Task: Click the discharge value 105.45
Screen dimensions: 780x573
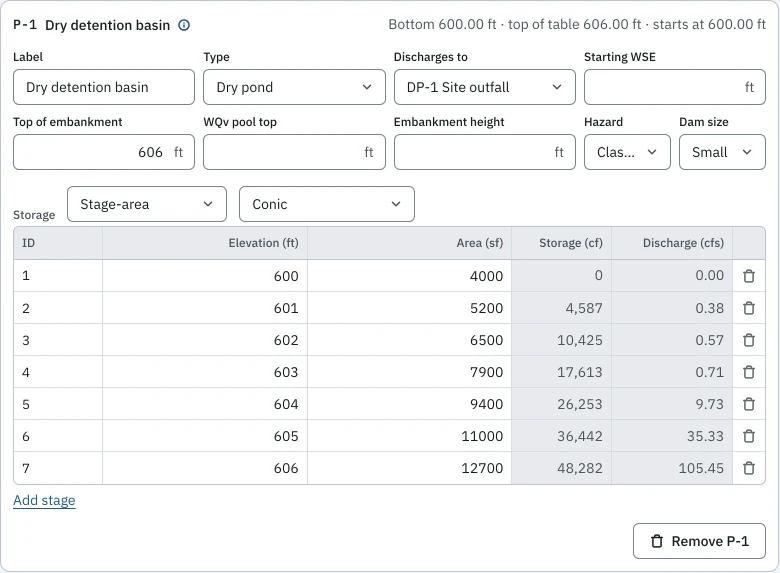Action: [701, 468]
